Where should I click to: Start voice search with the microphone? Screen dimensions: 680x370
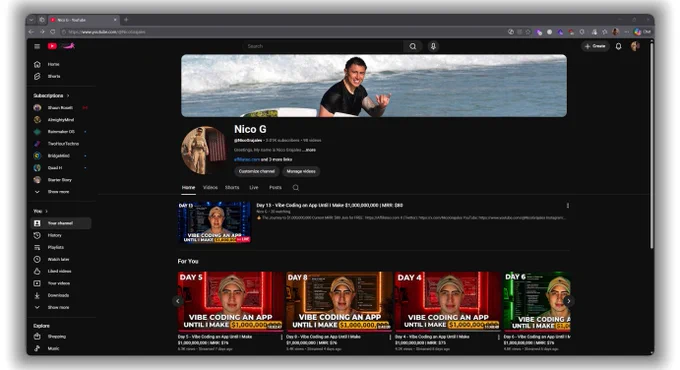pos(433,46)
